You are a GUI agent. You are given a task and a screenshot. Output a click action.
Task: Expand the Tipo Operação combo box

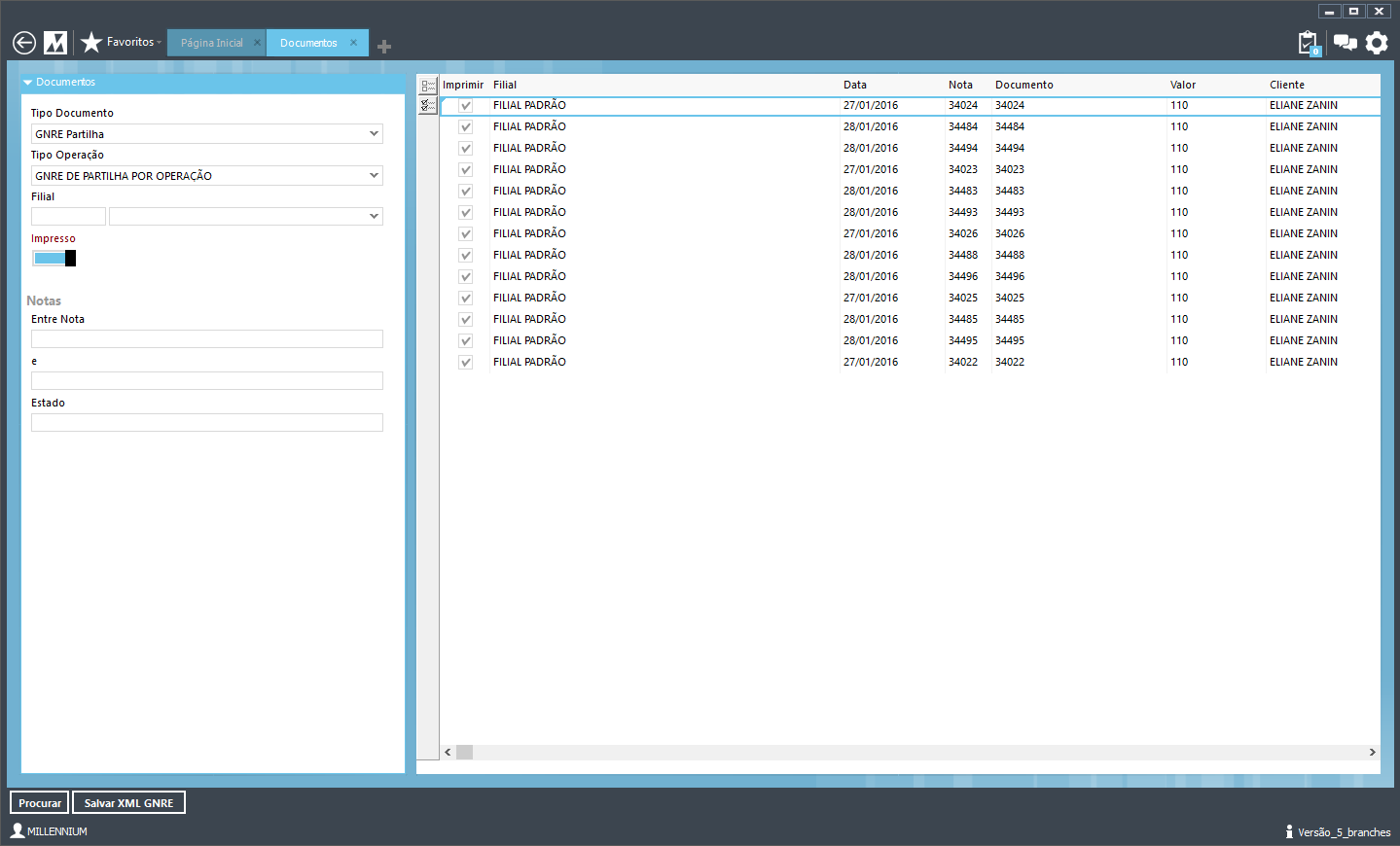pyautogui.click(x=374, y=176)
